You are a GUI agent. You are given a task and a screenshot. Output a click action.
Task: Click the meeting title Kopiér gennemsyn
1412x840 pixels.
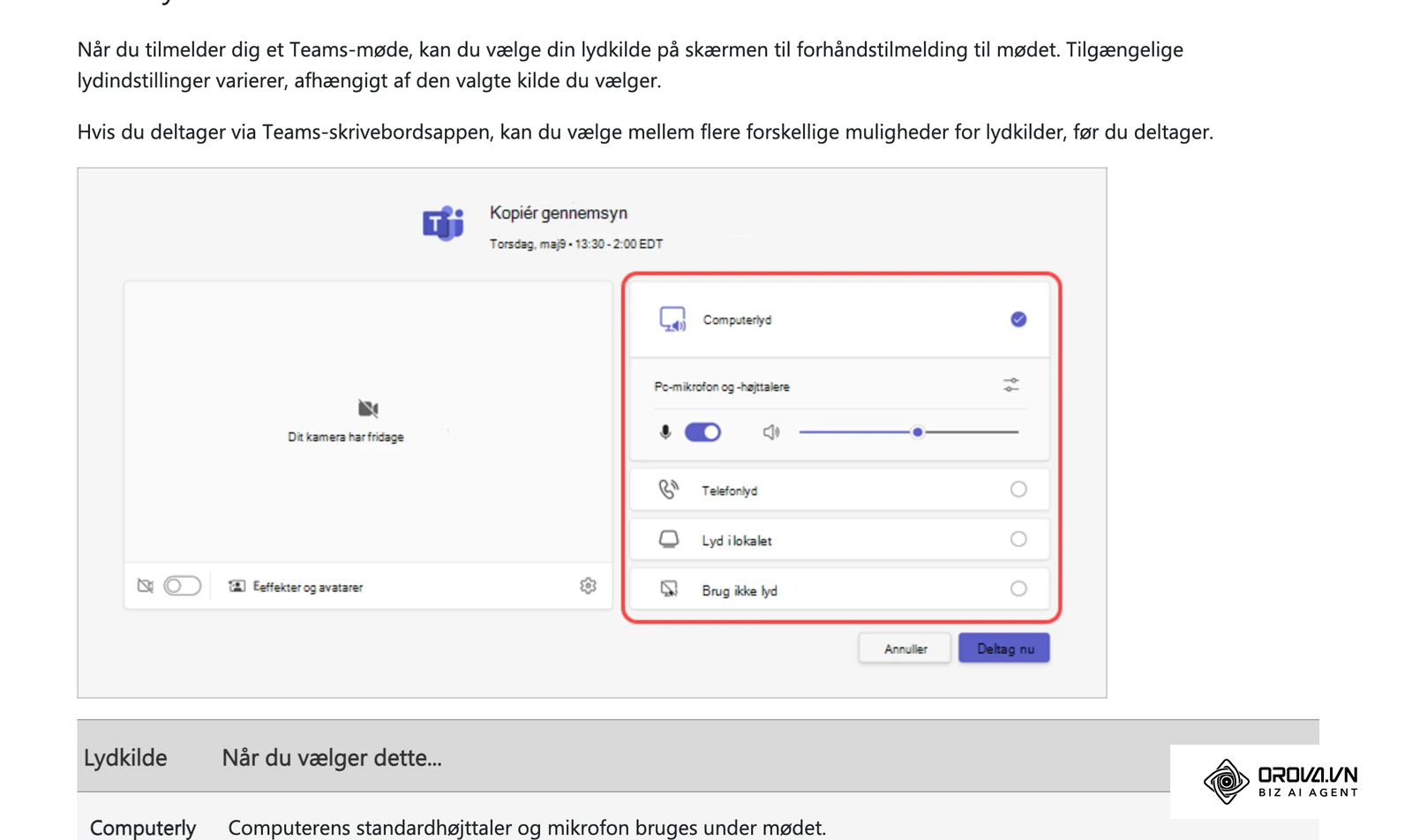pyautogui.click(x=559, y=213)
